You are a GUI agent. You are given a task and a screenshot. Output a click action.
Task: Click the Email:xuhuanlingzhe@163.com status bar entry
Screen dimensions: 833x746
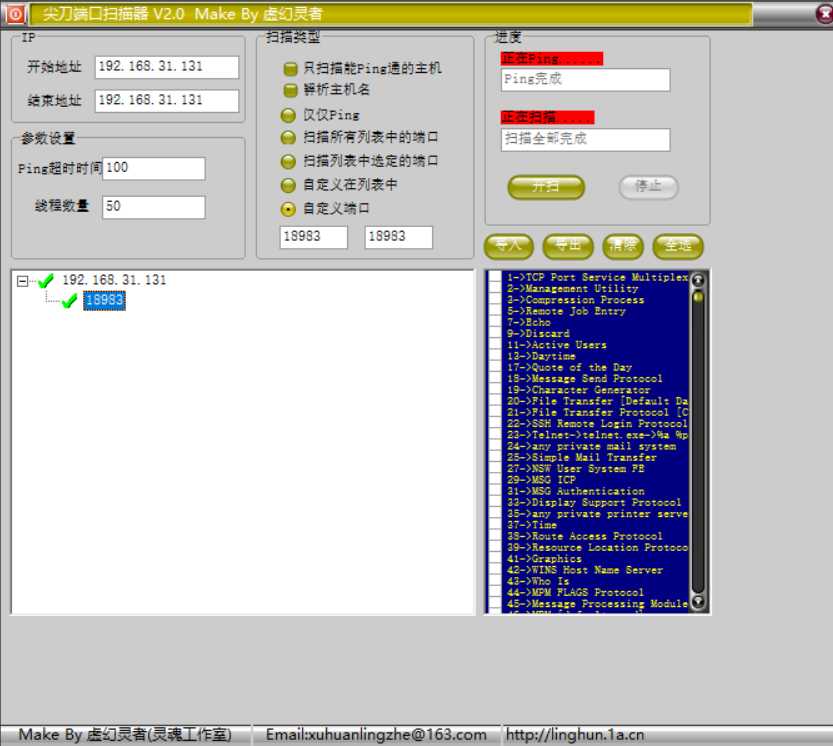376,735
